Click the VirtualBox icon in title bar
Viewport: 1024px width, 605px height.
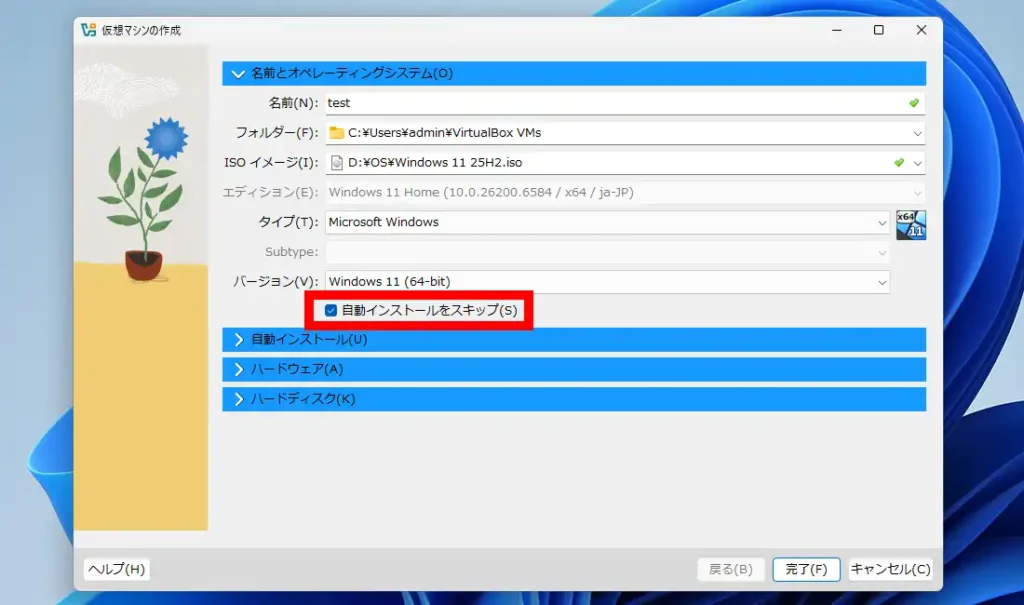click(89, 30)
